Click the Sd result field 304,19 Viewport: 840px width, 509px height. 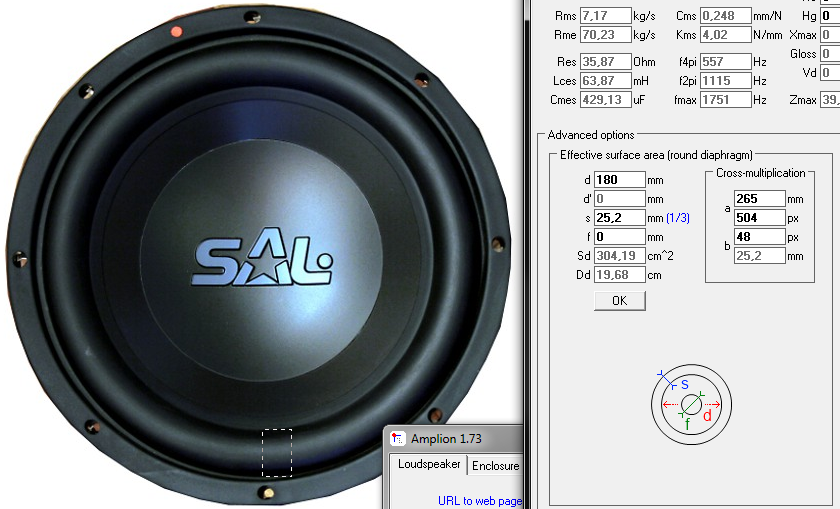pyautogui.click(x=620, y=256)
